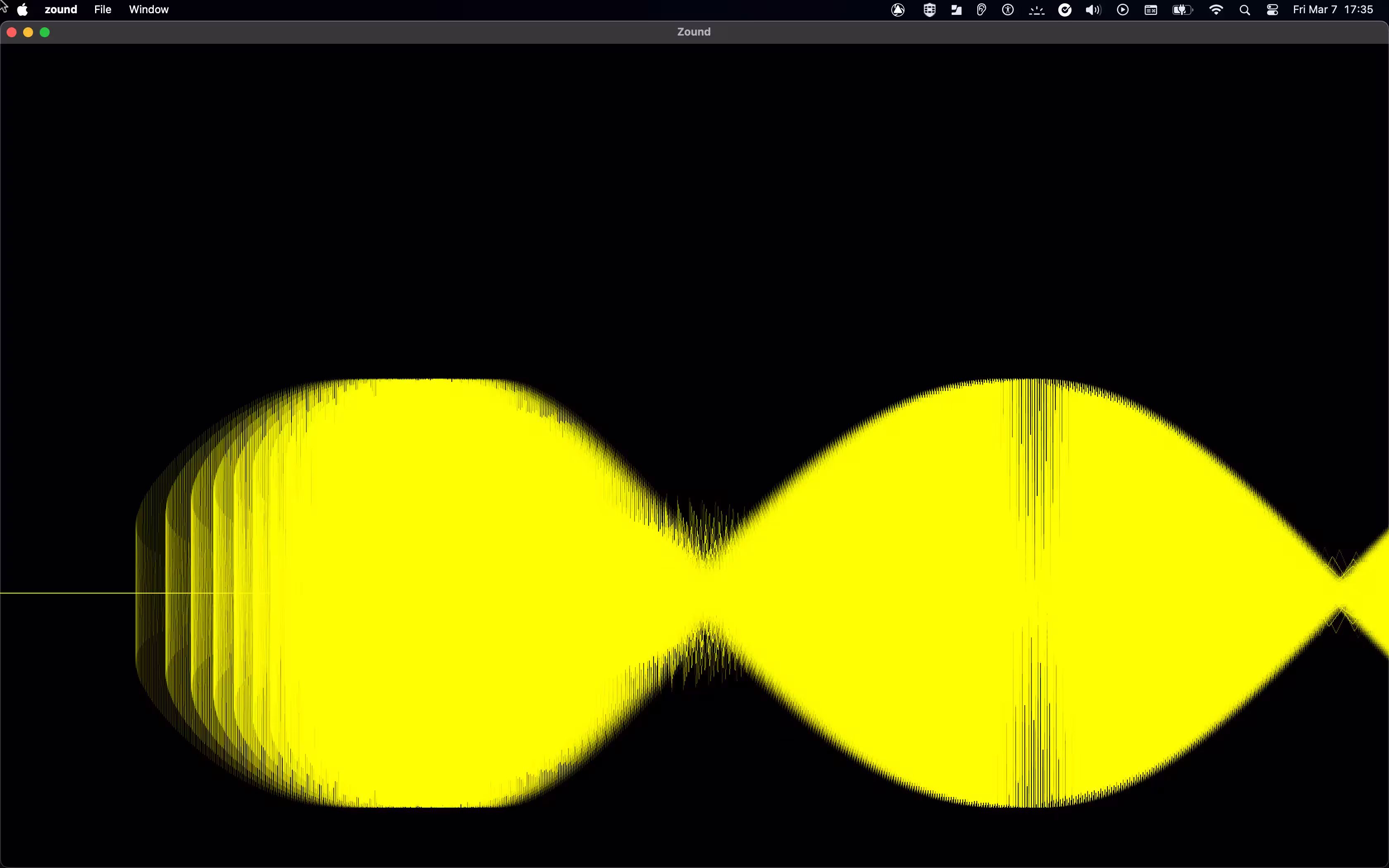
Task: Open the Hearing ear icon in menu bar
Action: pyautogui.click(x=981, y=10)
